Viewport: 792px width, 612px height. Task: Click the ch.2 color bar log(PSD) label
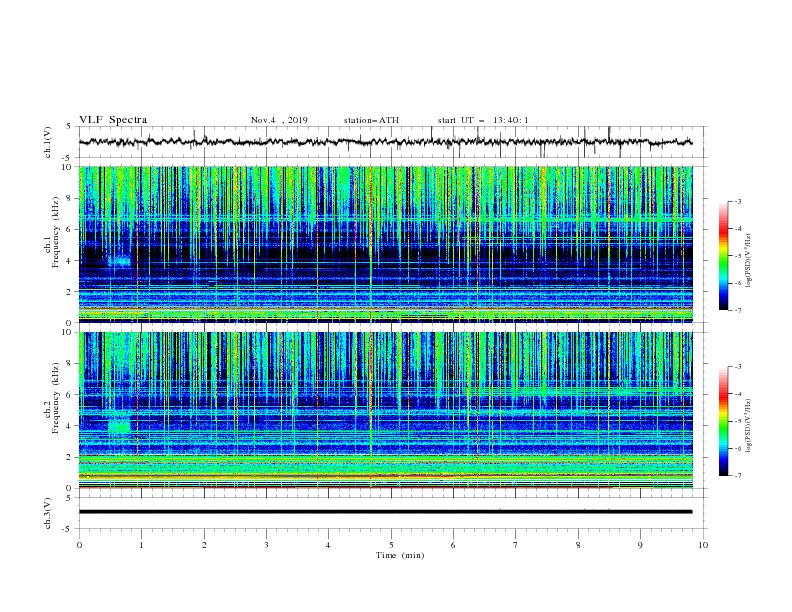tap(749, 425)
